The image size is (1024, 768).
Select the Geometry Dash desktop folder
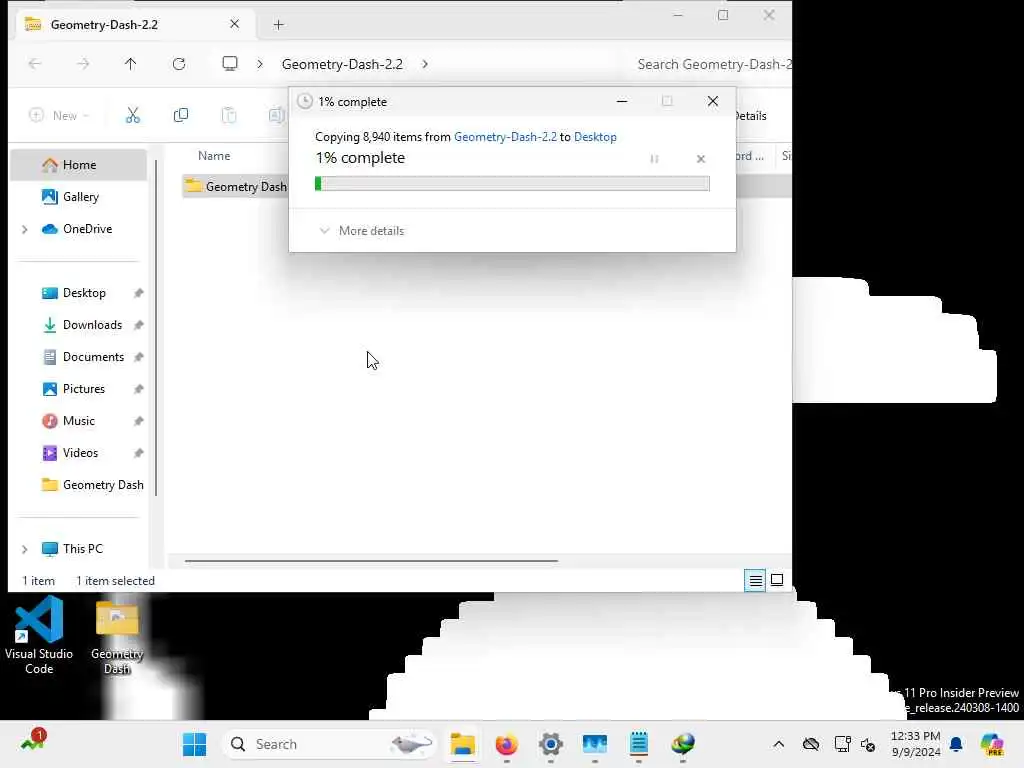(117, 638)
